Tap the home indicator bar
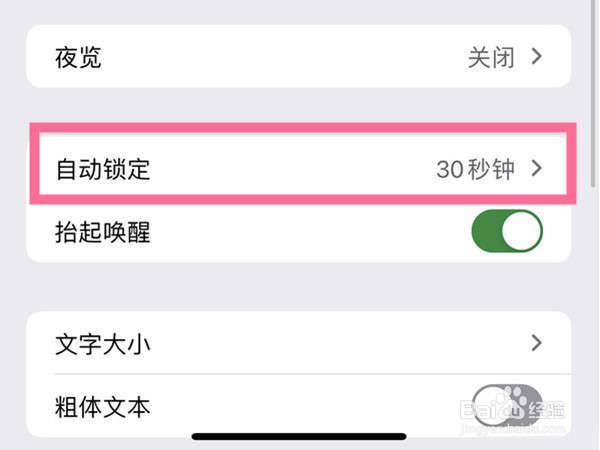The width and height of the screenshot is (600, 450). click(298, 437)
